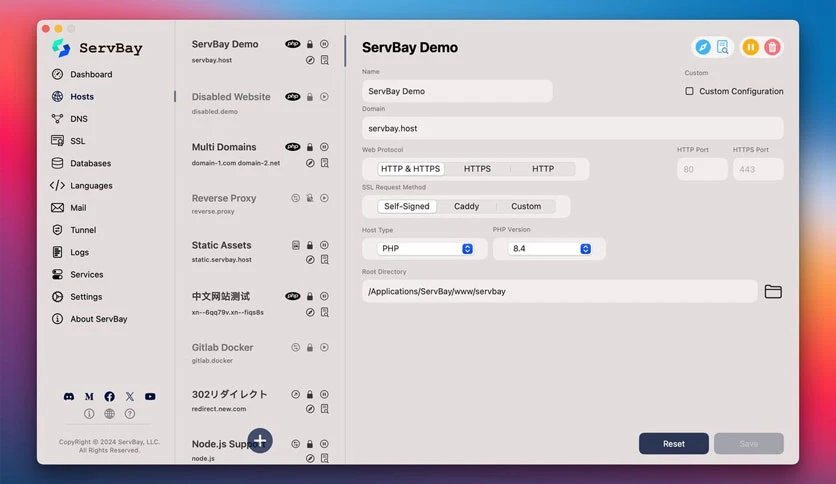
Task: Select Custom SSL request method
Action: pyautogui.click(x=526, y=206)
